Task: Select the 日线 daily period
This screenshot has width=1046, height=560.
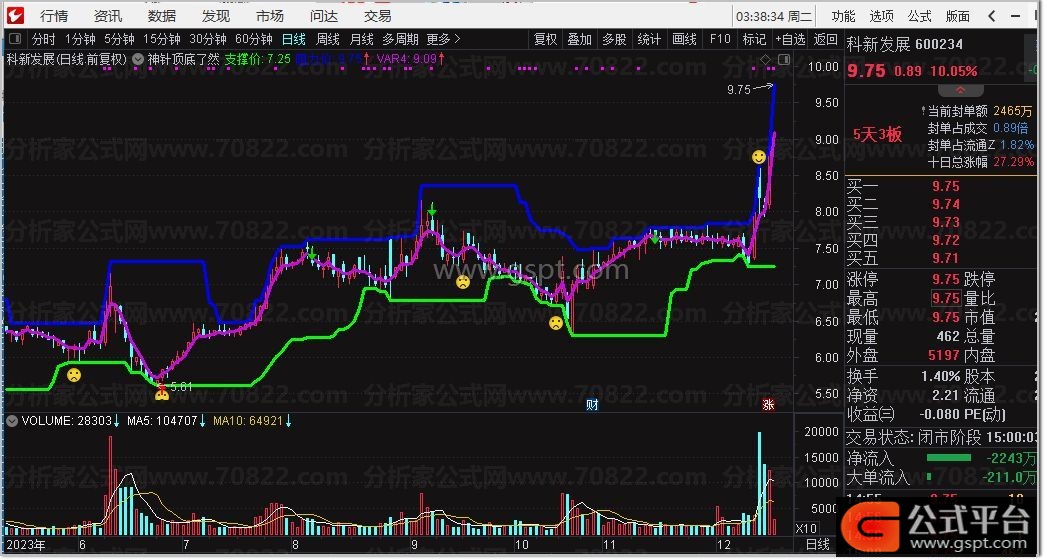Action: (x=294, y=39)
